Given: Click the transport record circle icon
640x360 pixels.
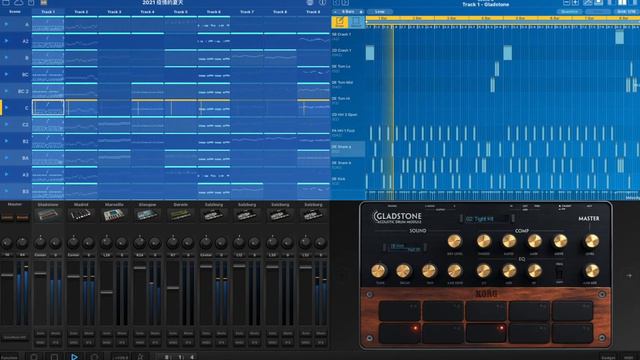Looking at the screenshot, I should [94, 357].
